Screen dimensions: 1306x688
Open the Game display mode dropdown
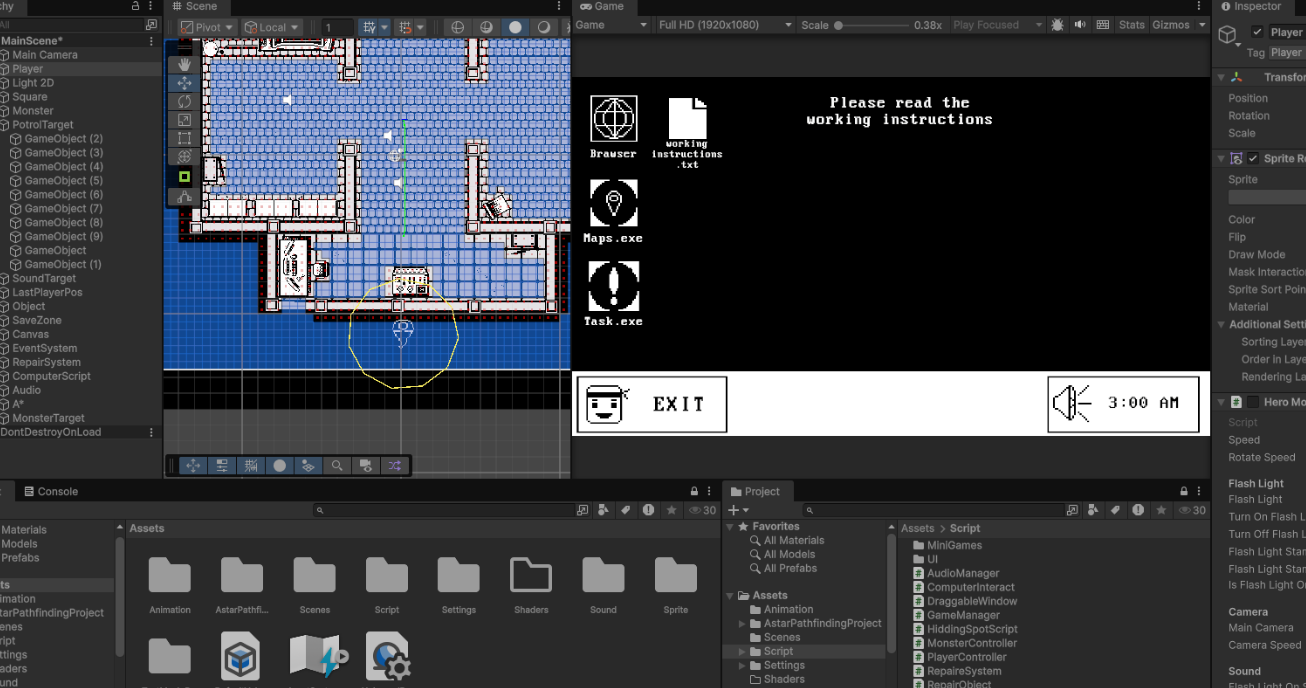tap(611, 25)
